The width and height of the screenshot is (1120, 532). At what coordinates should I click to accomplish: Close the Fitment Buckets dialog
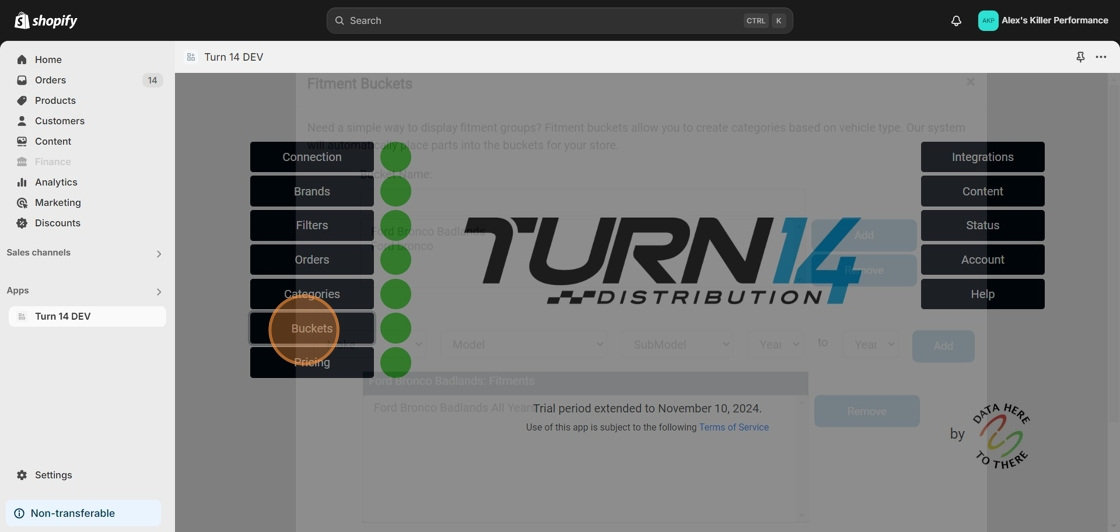point(970,82)
